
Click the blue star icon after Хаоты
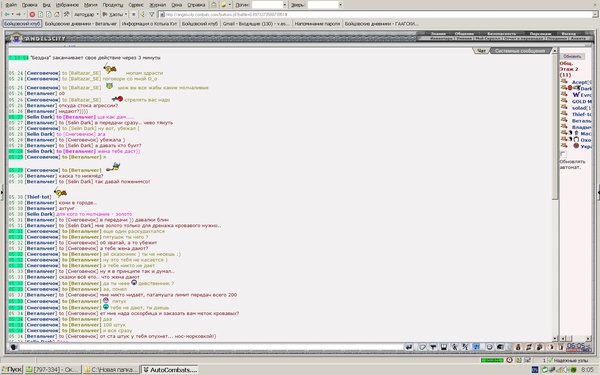134,14
